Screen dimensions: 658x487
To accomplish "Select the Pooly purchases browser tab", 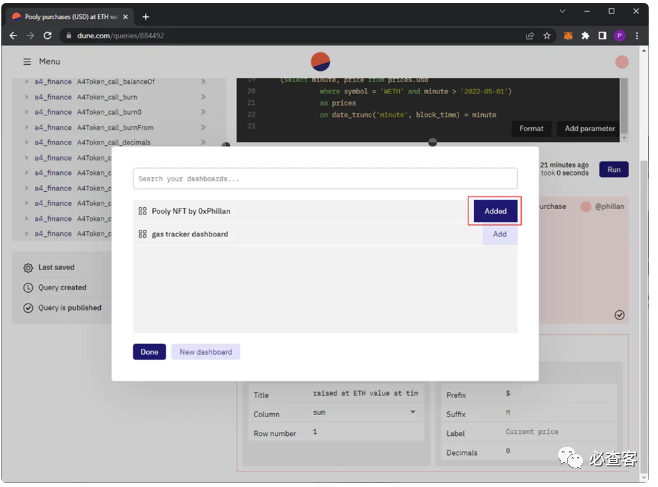I will click(70, 17).
